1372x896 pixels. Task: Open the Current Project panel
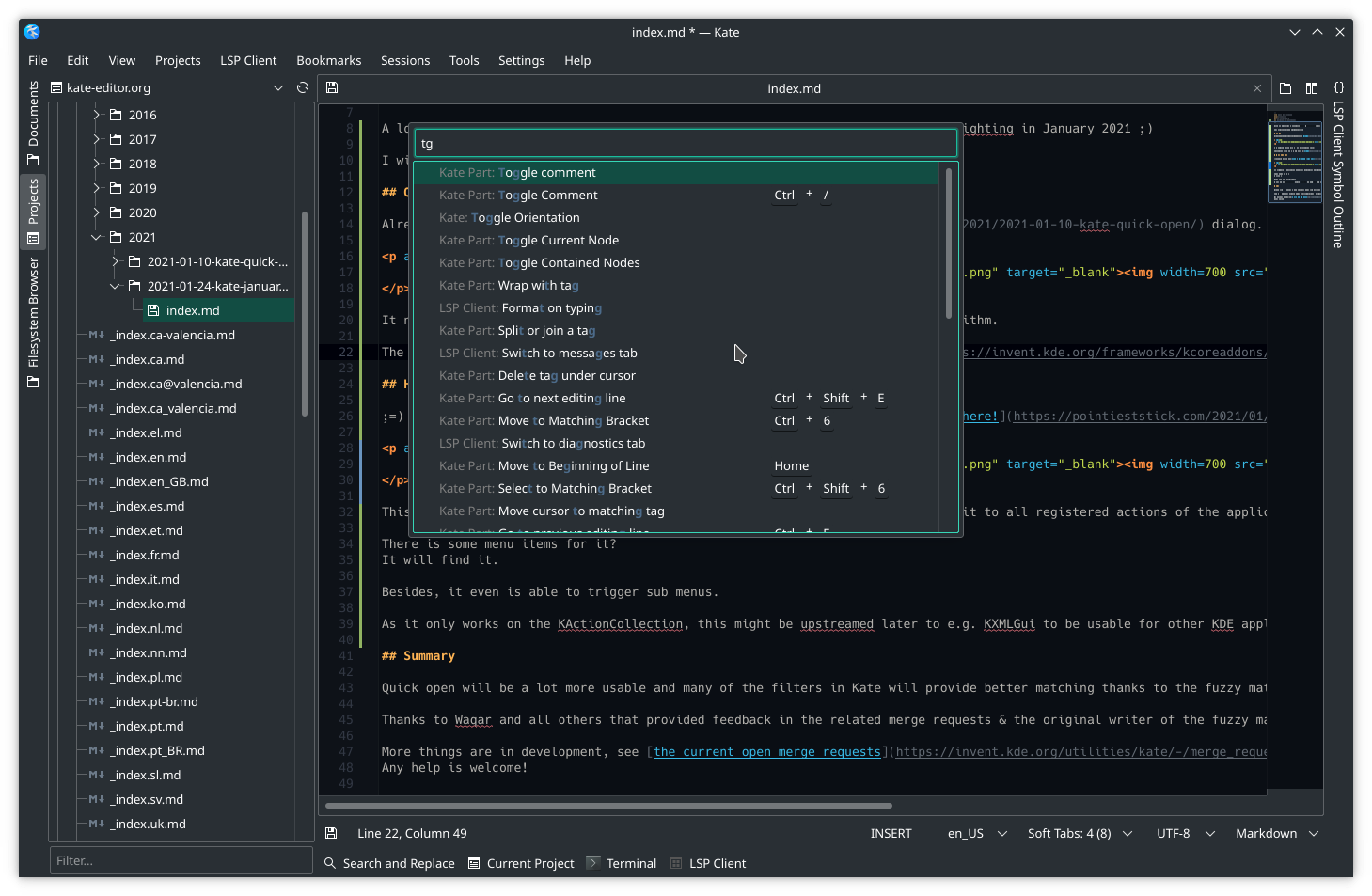tap(521, 863)
